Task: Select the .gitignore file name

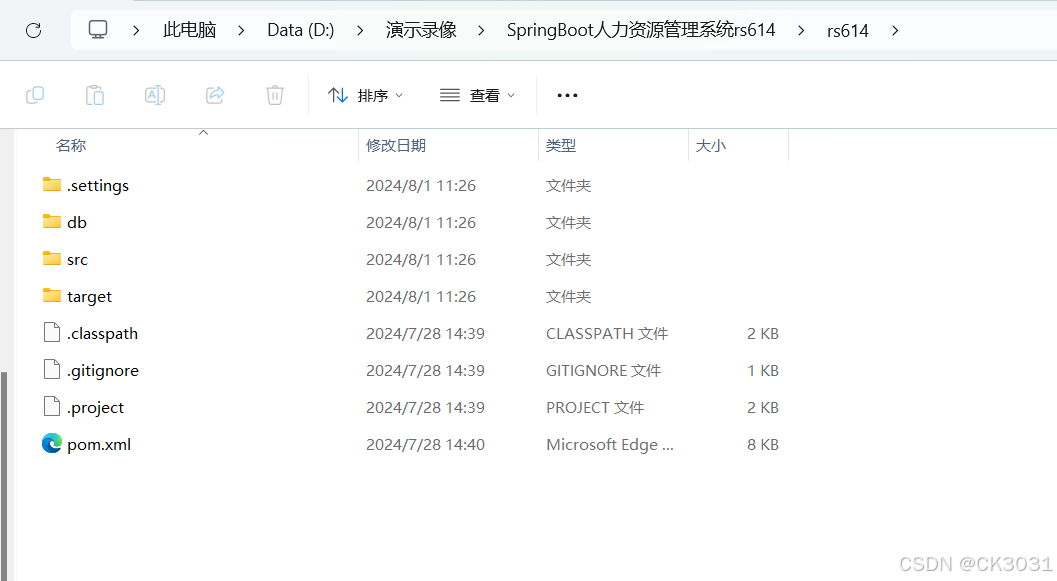Action: (x=103, y=371)
